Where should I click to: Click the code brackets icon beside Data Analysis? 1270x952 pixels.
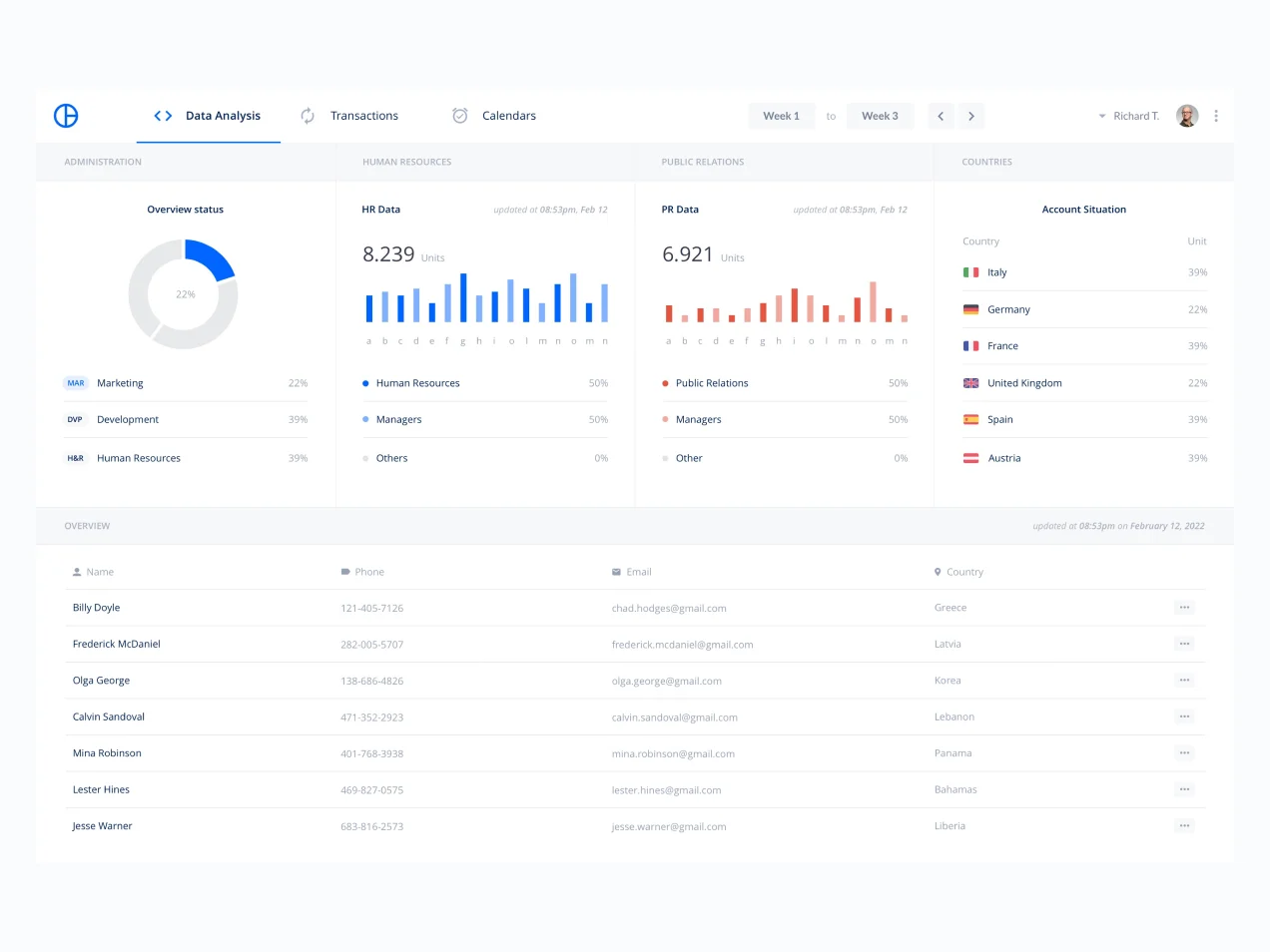pos(163,116)
